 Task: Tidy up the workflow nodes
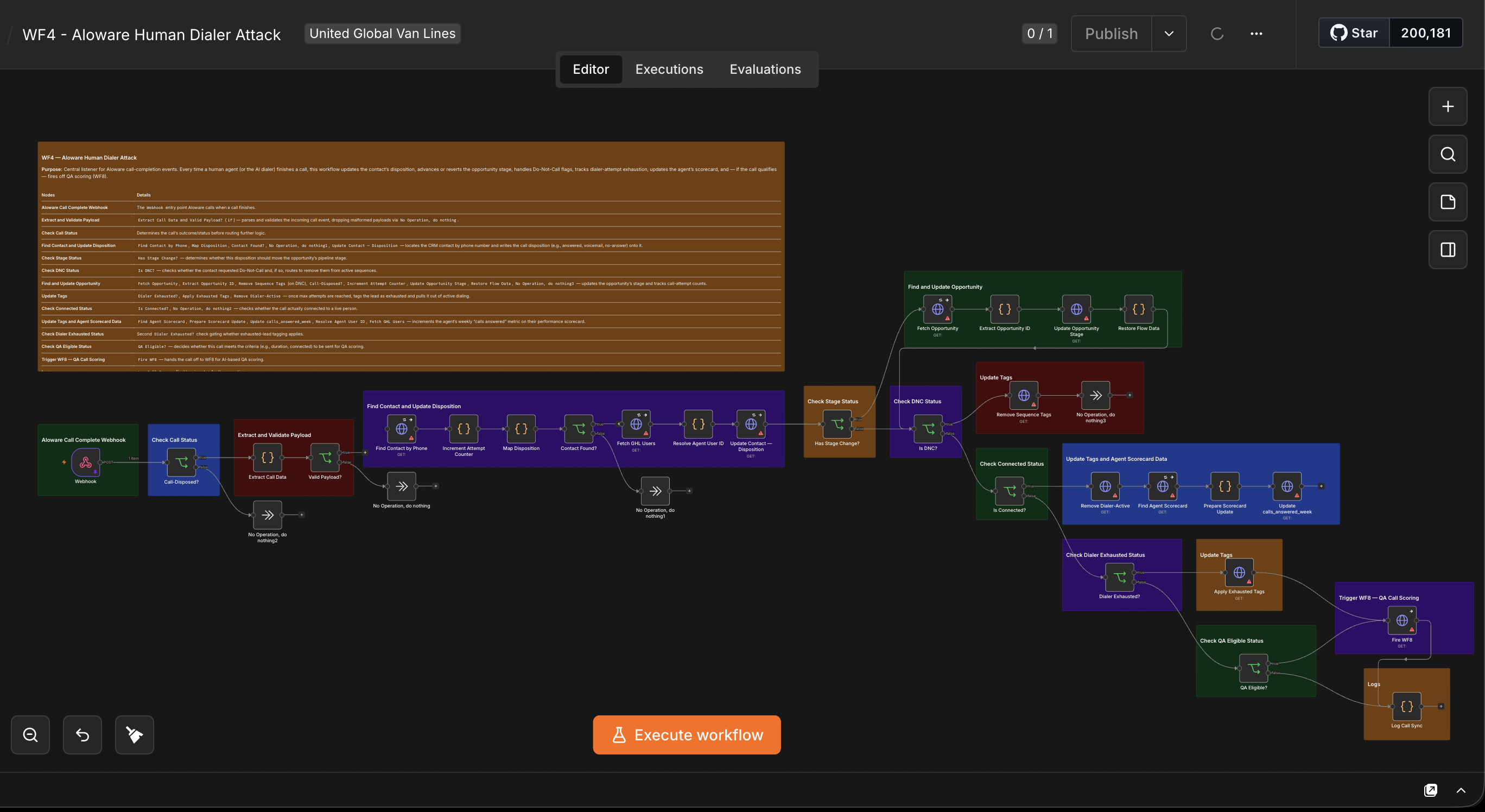134,735
